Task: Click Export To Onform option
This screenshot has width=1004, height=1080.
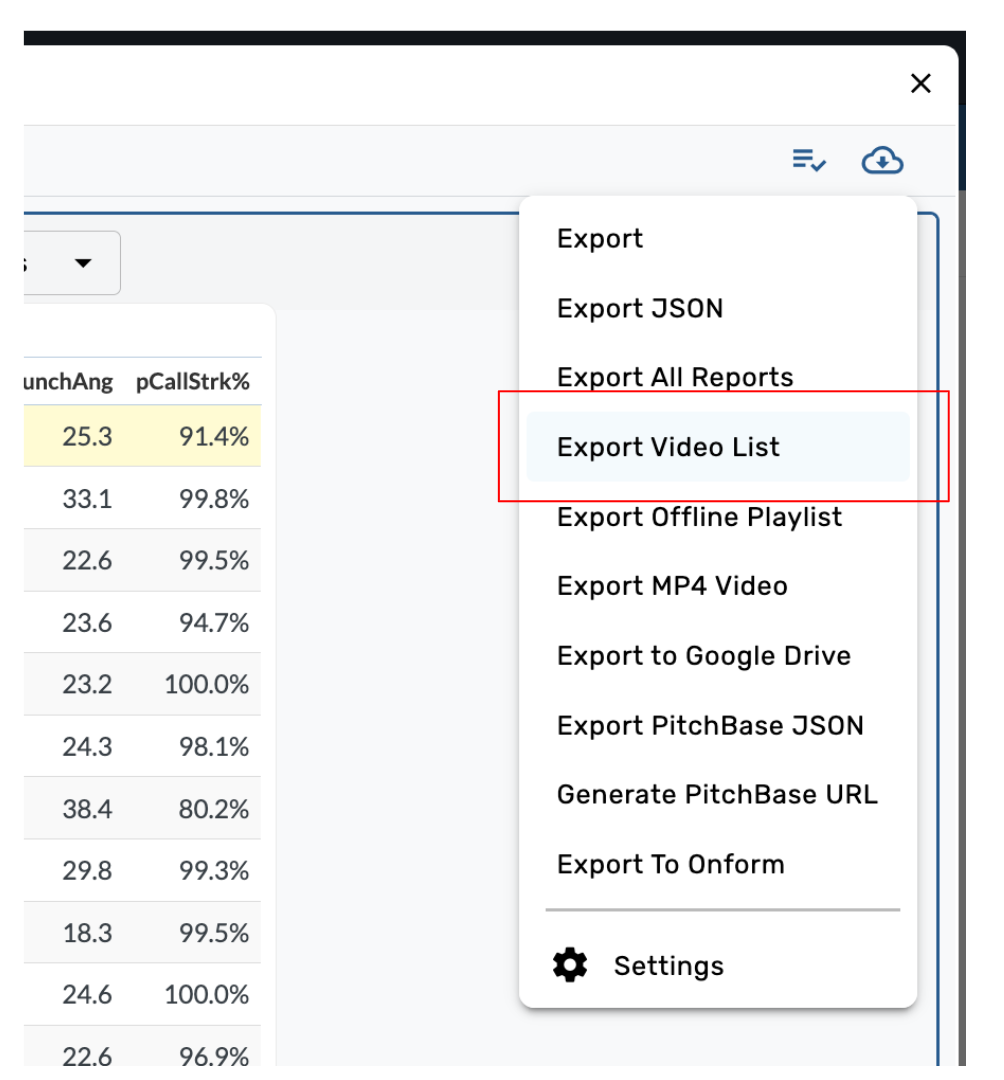Action: [670, 865]
